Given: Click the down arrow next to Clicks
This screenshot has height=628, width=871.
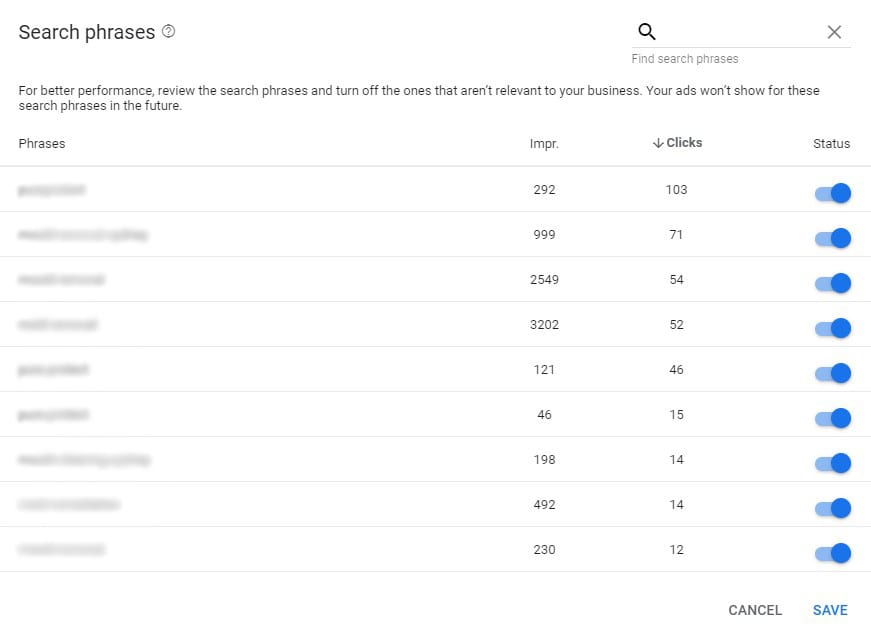Looking at the screenshot, I should pos(658,143).
